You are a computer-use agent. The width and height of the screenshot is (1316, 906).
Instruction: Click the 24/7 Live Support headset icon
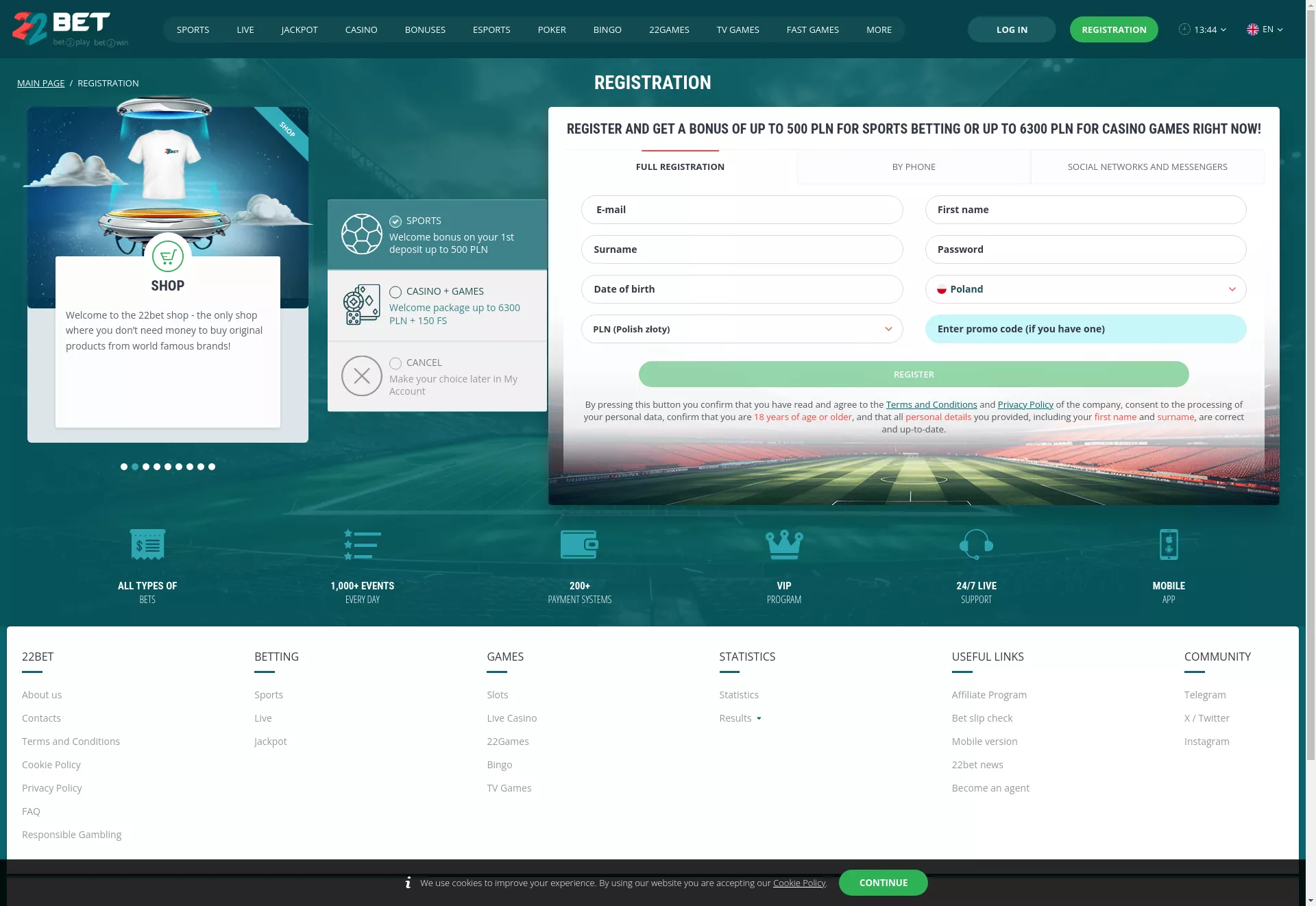(x=976, y=545)
